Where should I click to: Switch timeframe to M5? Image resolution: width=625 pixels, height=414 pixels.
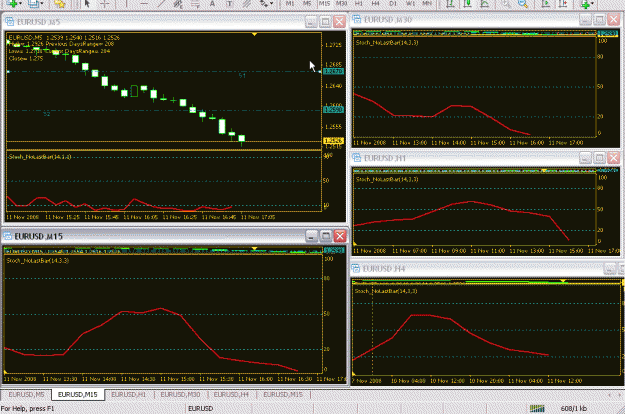(x=307, y=4)
